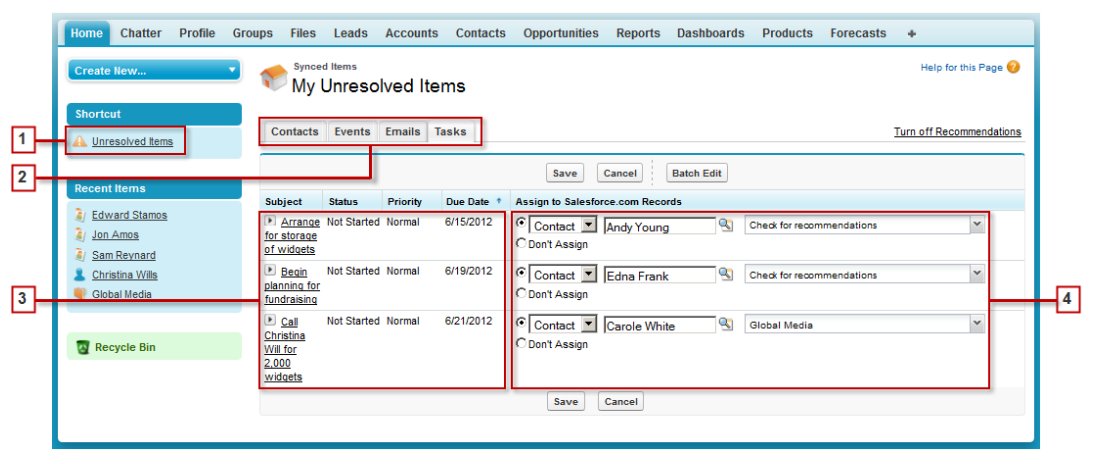Image resolution: width=1102 pixels, height=464 pixels.
Task: Click the help question mark icon
Action: coord(1013,67)
